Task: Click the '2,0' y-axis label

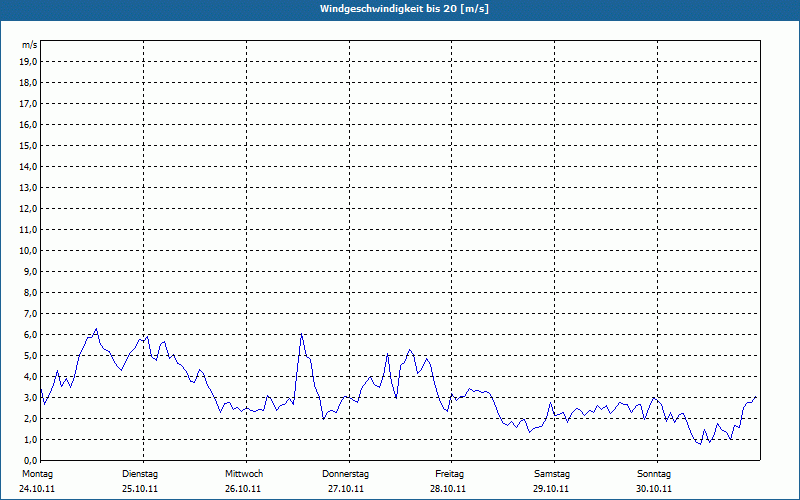Action: (30, 418)
